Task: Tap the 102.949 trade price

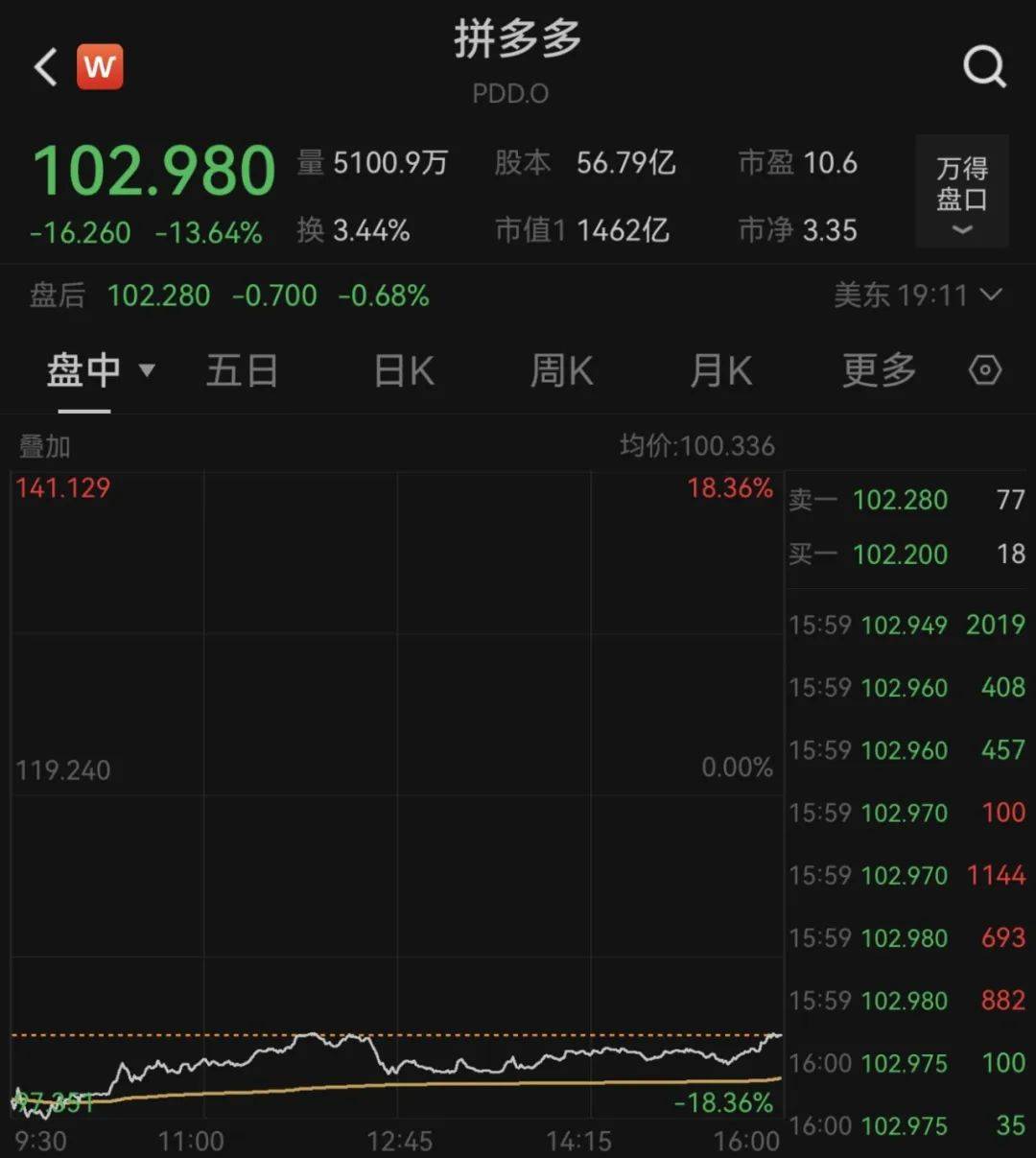Action: click(x=905, y=625)
